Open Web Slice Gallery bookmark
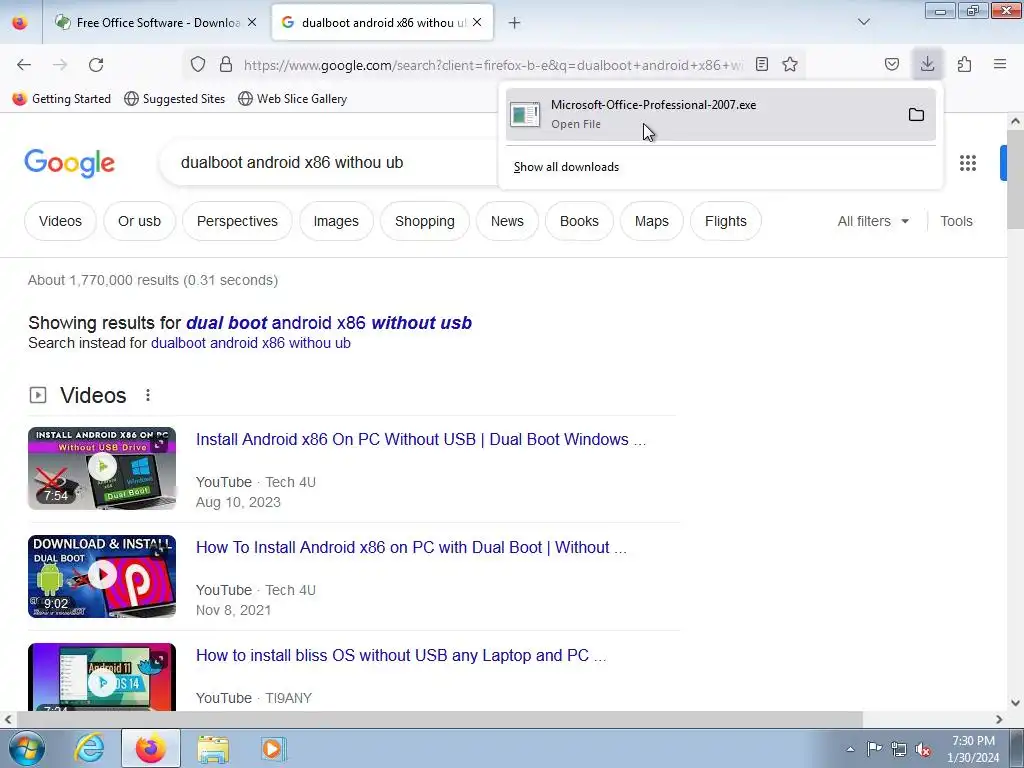 (293, 99)
